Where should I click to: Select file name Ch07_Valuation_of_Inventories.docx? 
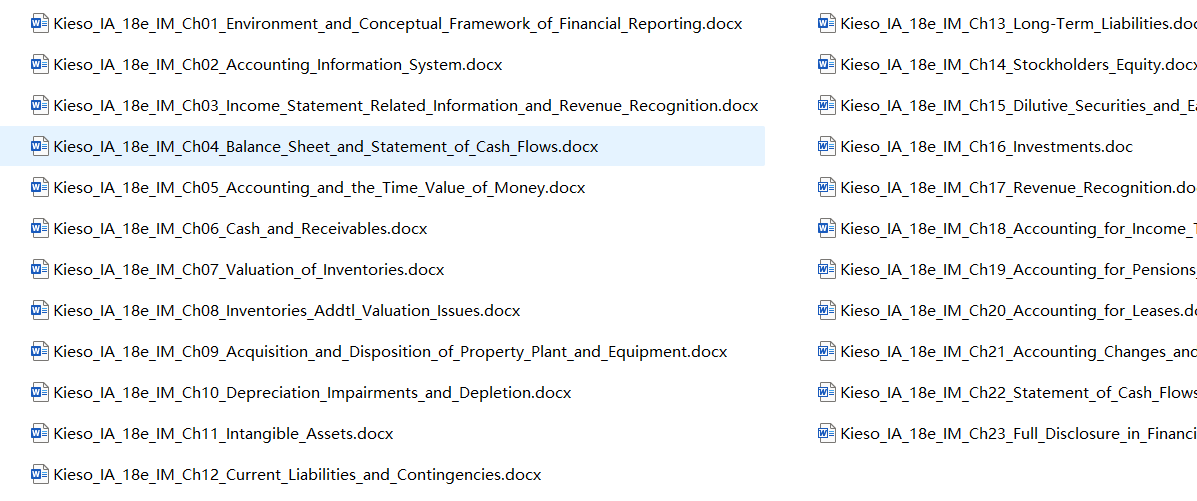[249, 270]
